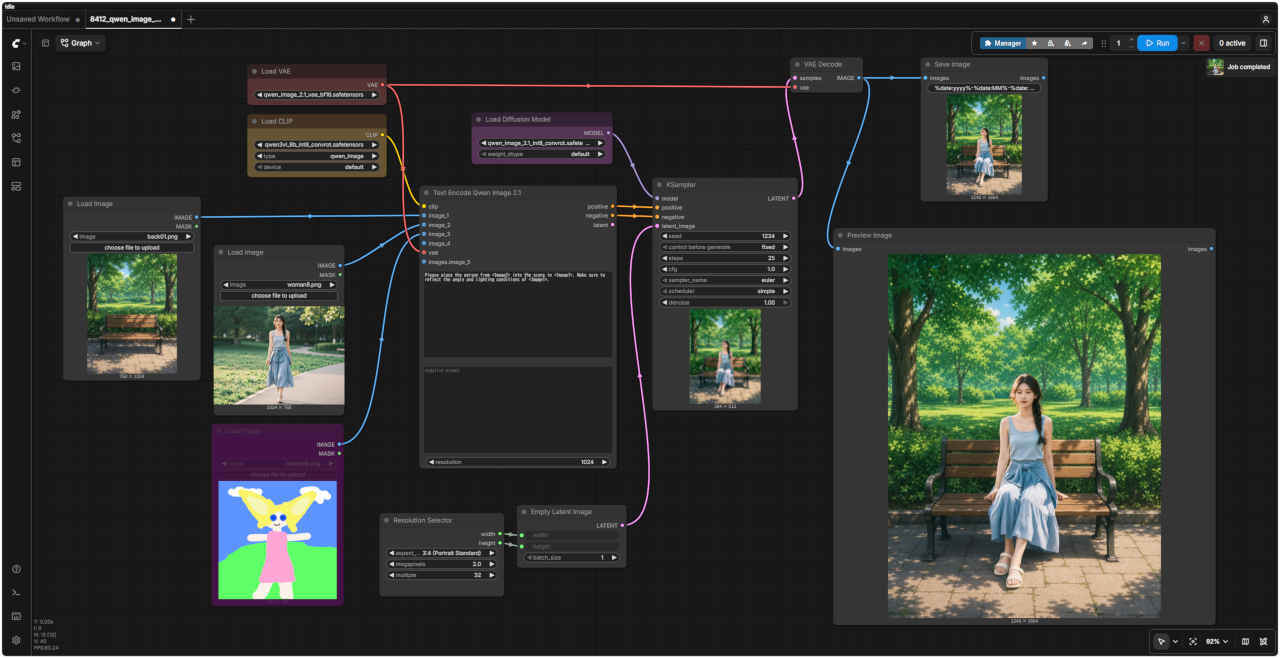Image resolution: width=1280 pixels, height=658 pixels.
Task: Toggle the panel icon left of Graph
Action: pyautogui.click(x=45, y=43)
